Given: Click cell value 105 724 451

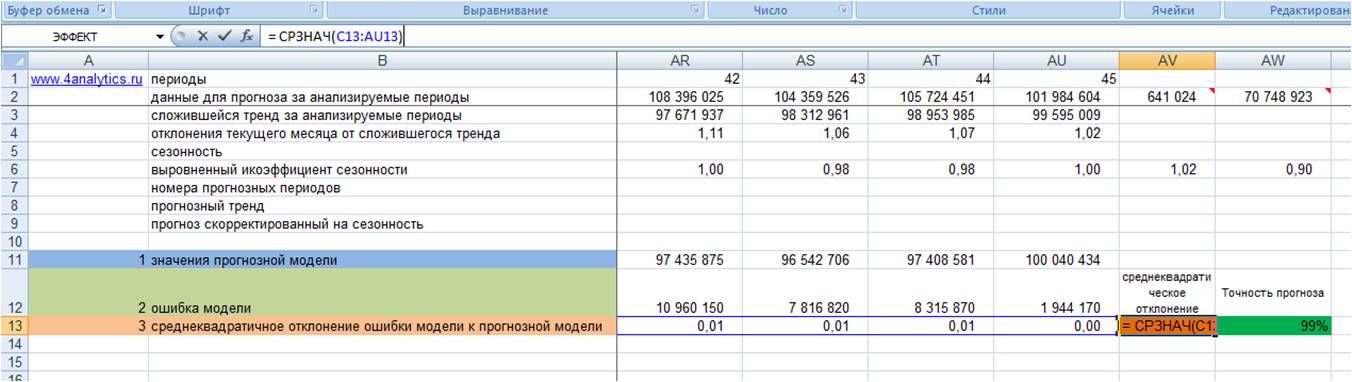Looking at the screenshot, I should coord(931,97).
